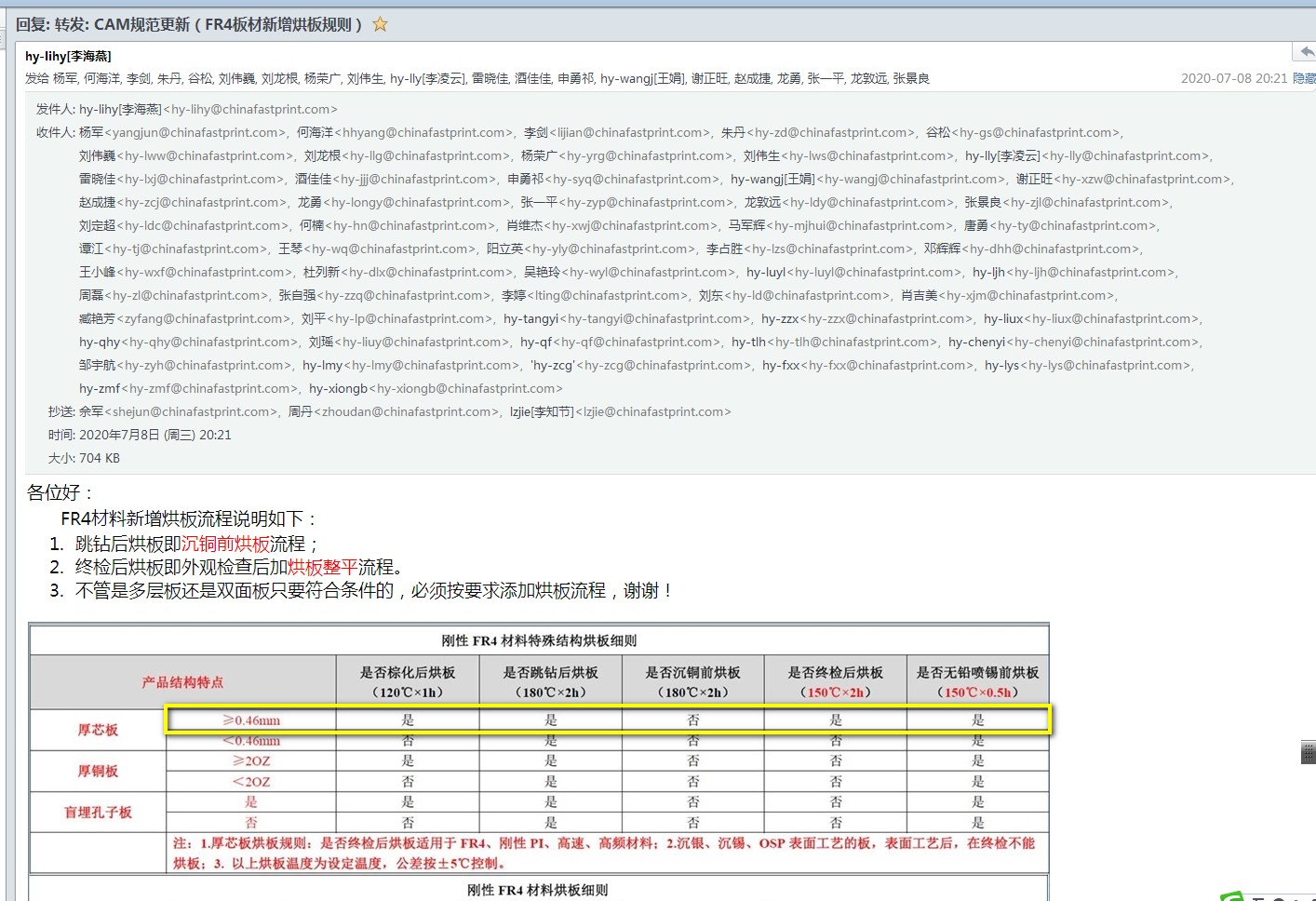
Task: Select recipient 刘定超 hy-ldc@chinafastprint.com
Action: pos(184,226)
